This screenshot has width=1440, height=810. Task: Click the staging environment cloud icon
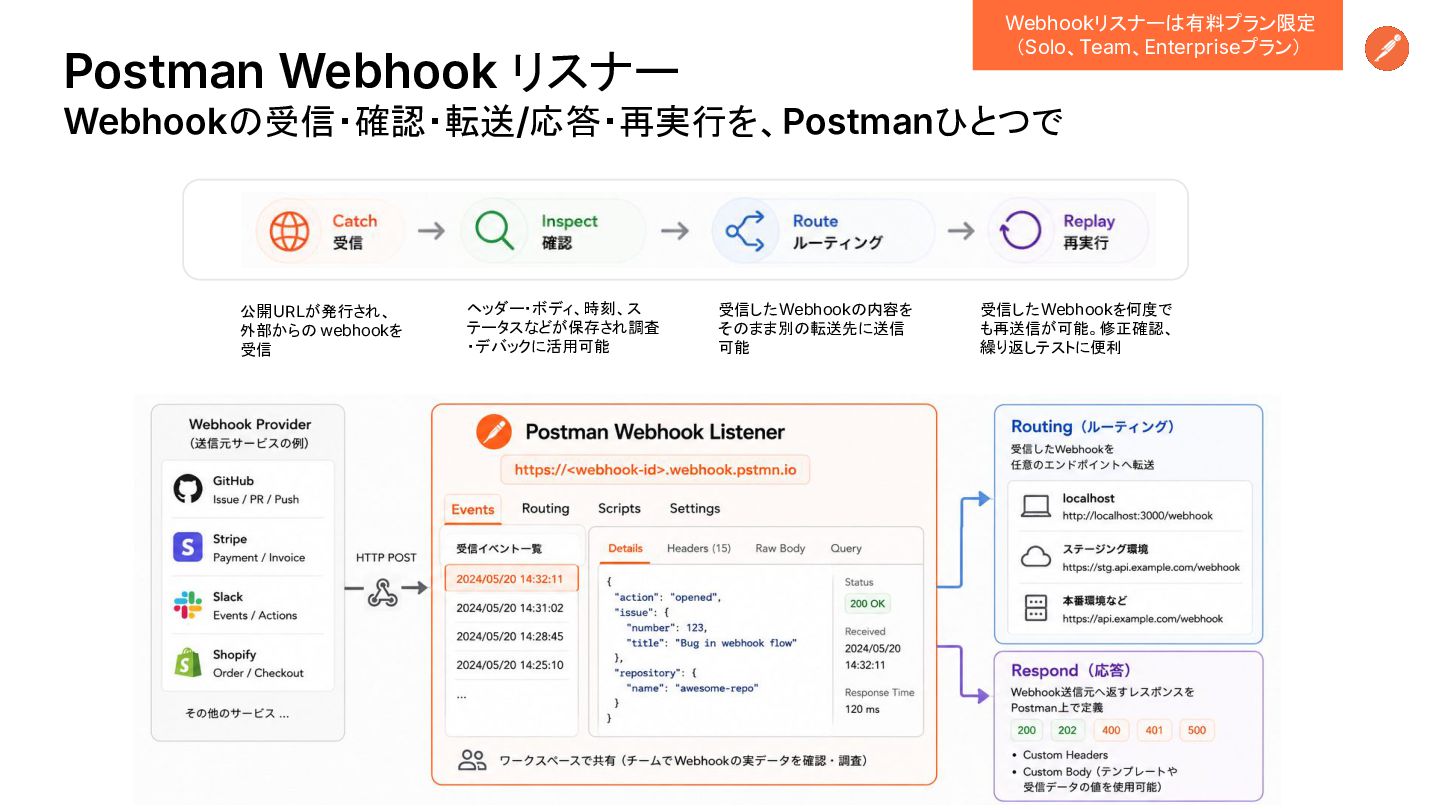click(x=1036, y=557)
